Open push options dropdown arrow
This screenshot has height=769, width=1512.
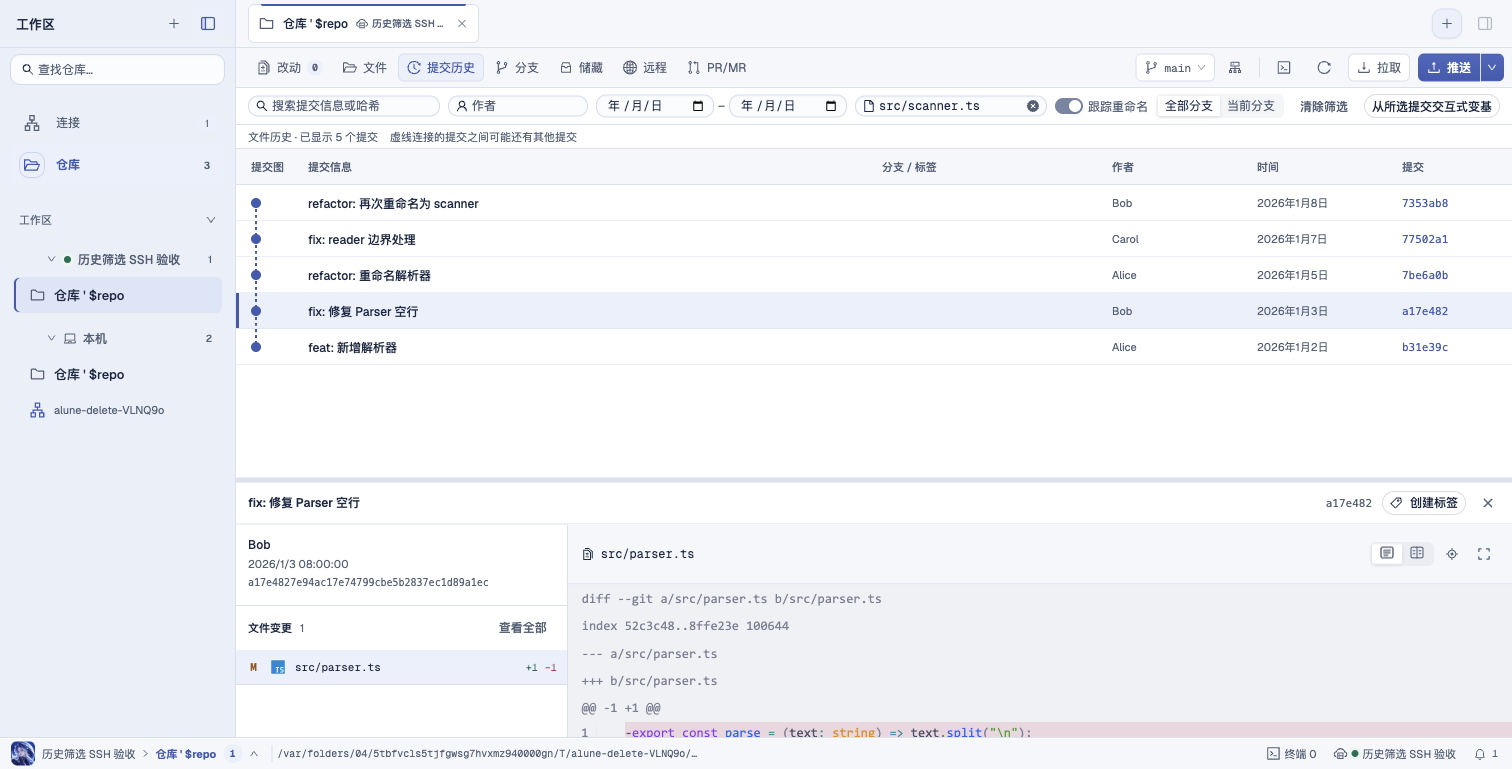click(x=1492, y=68)
